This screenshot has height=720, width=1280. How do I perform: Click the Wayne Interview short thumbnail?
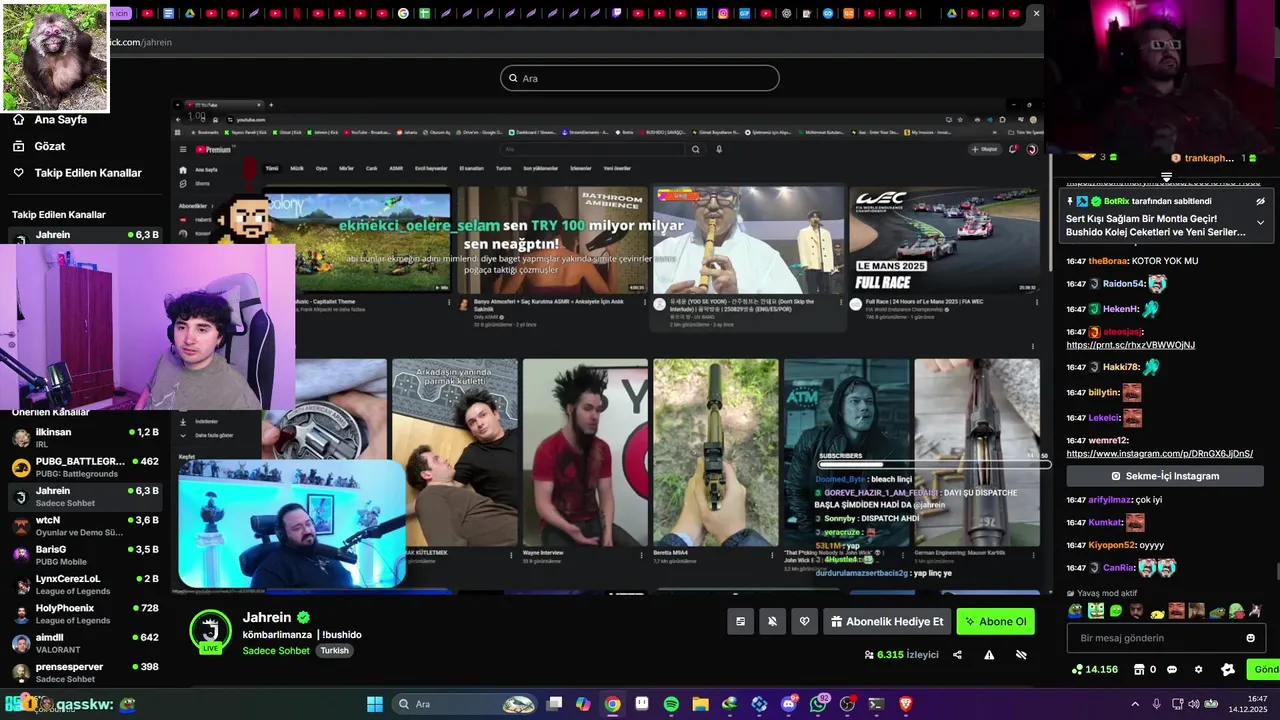click(585, 453)
